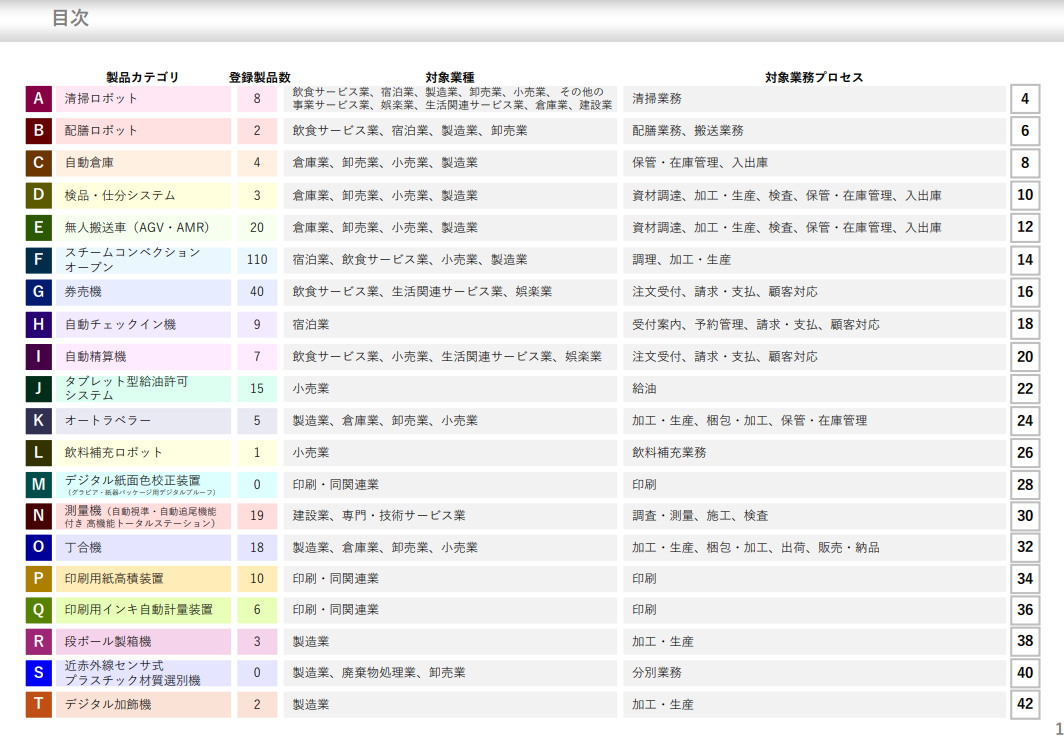The height and width of the screenshot is (736, 1064).
Task: Click the green letter E badge
Action: (39, 227)
